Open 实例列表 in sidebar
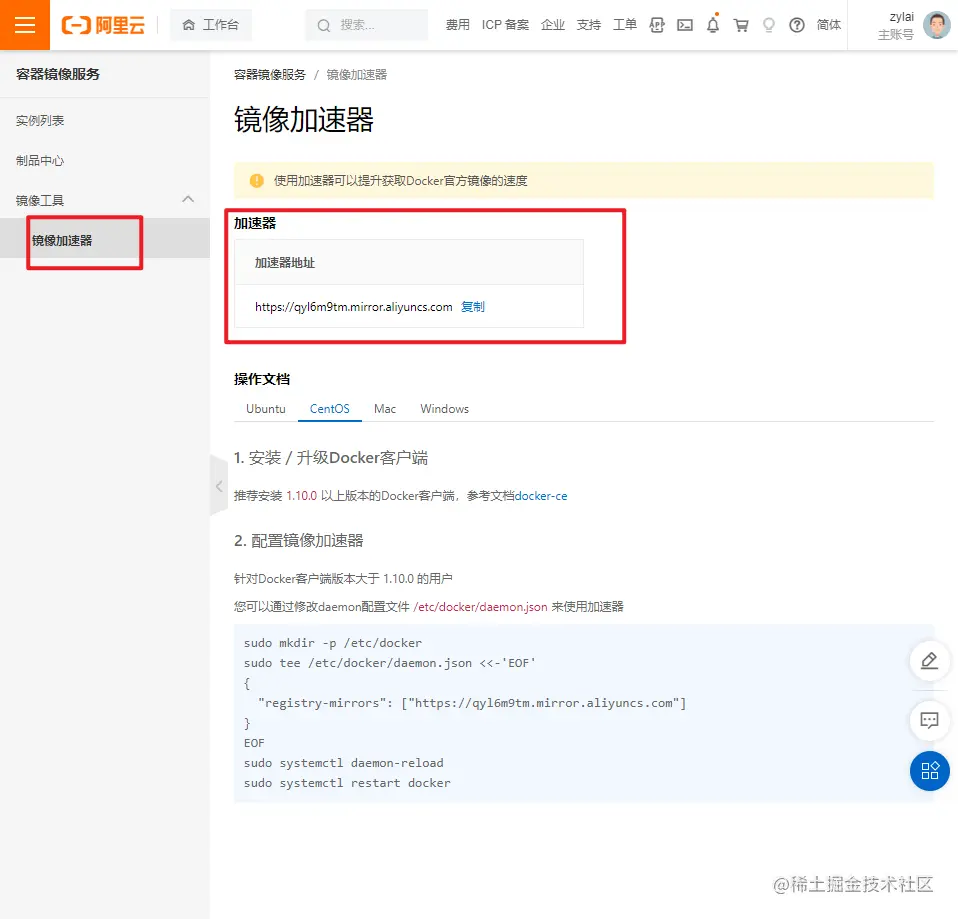 click(x=40, y=120)
